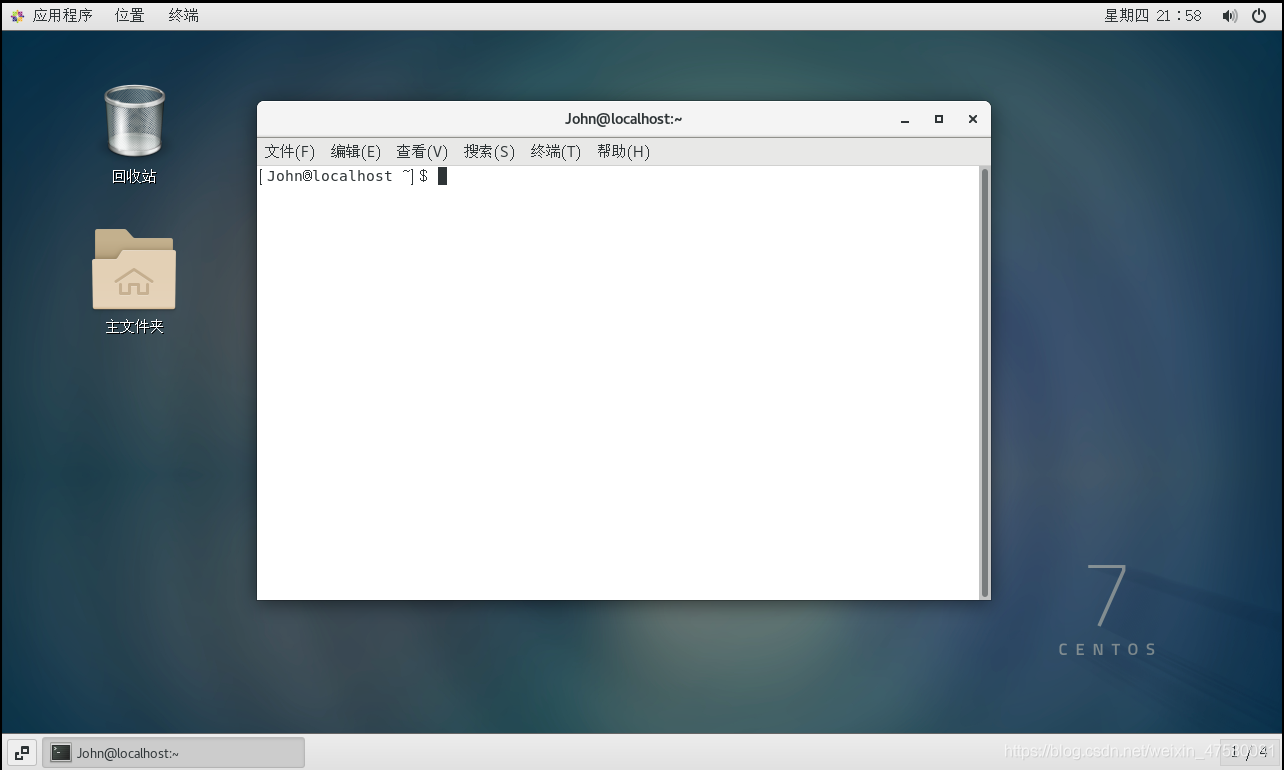Screen dimensions: 1284x770
Task: Click the terminal title bar John@localhost:~
Action: tap(623, 119)
